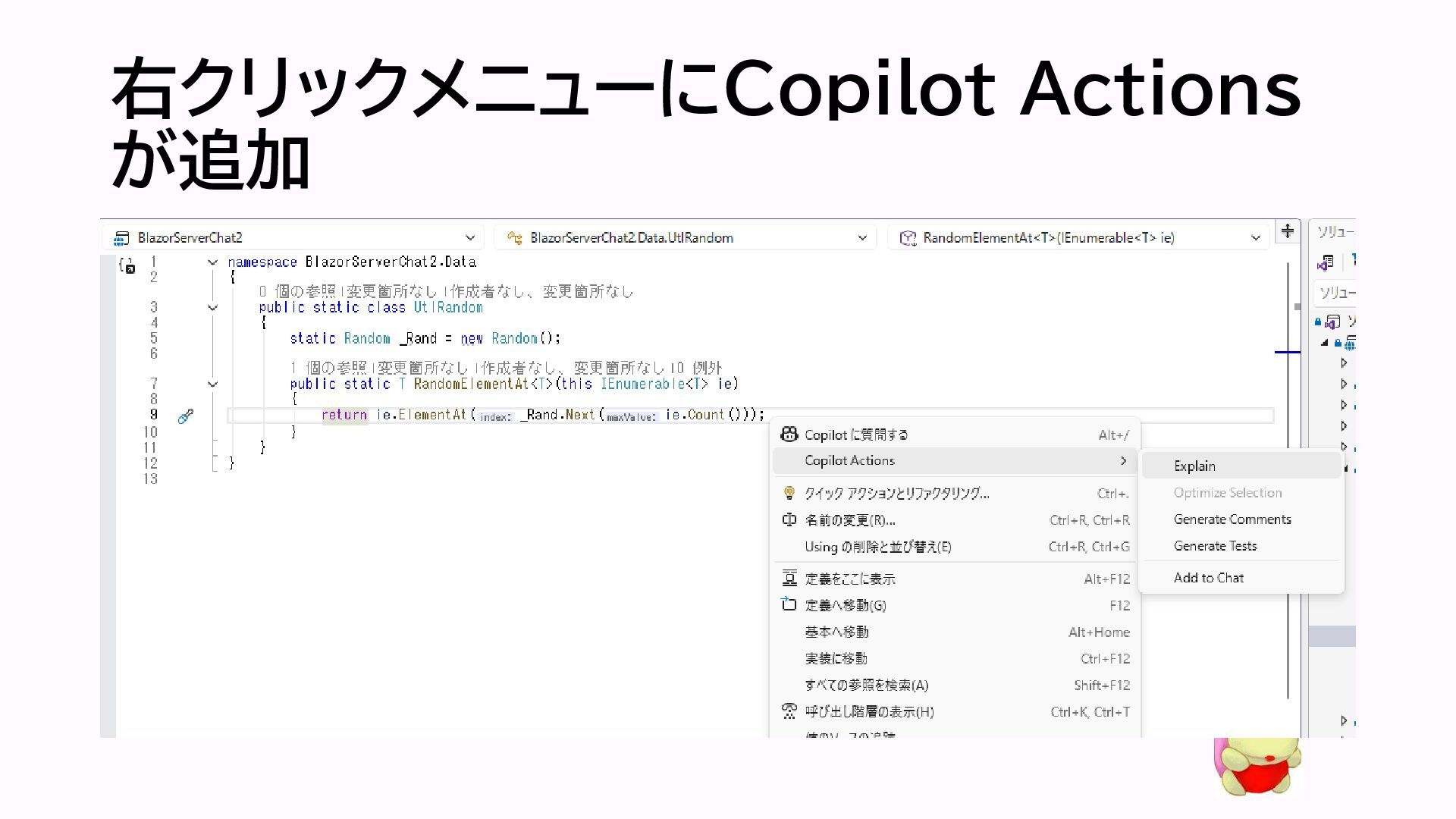Screen dimensions: 1456x819
Task: Click the 'return' keyword on line 9
Action: (x=344, y=415)
